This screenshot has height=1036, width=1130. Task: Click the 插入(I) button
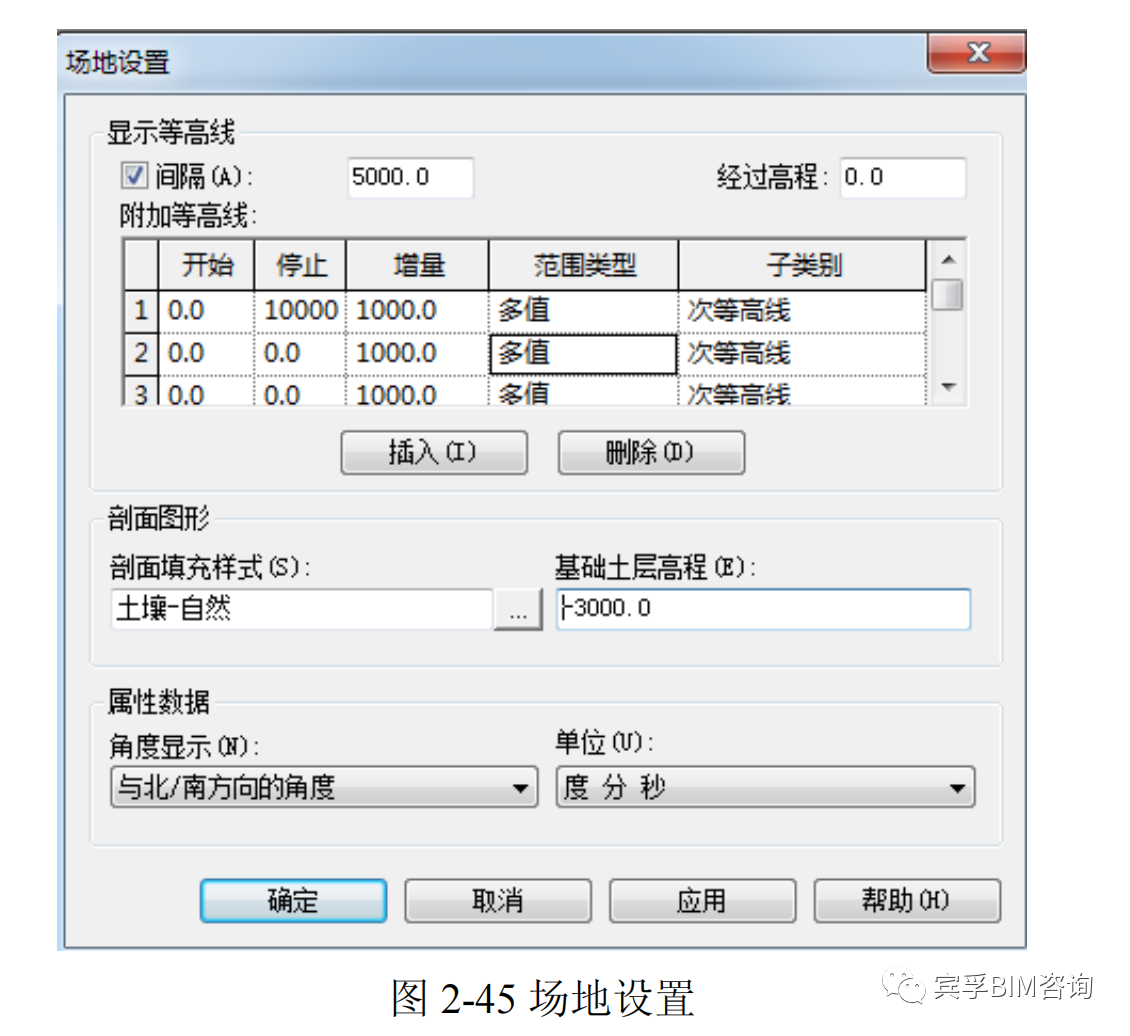(x=434, y=452)
